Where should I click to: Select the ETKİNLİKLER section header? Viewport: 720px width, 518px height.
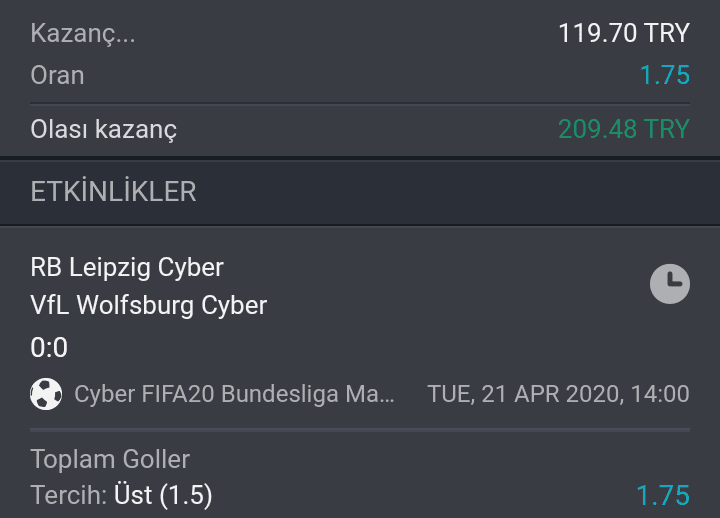[x=113, y=191]
